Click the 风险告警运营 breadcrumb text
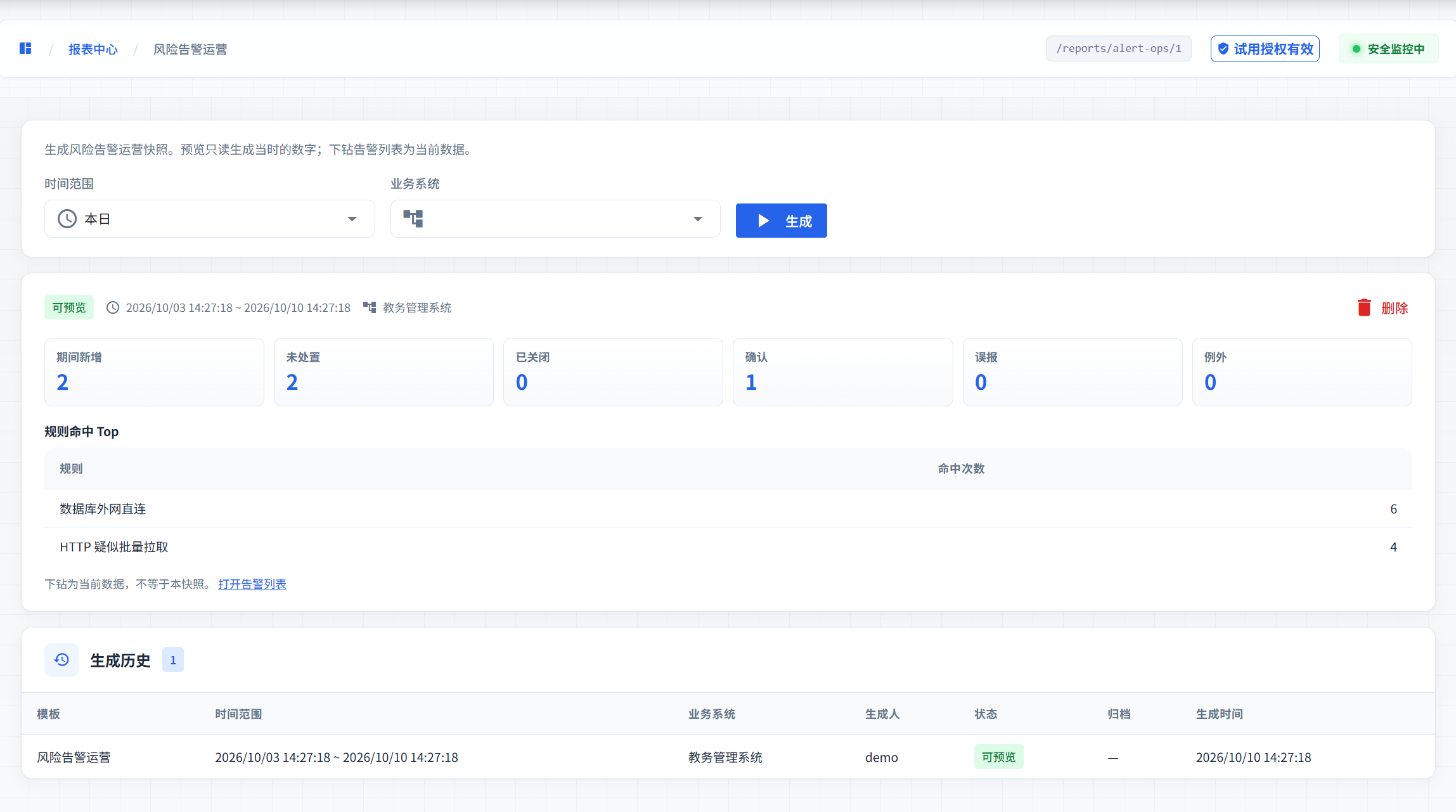The width and height of the screenshot is (1456, 812). click(x=190, y=49)
